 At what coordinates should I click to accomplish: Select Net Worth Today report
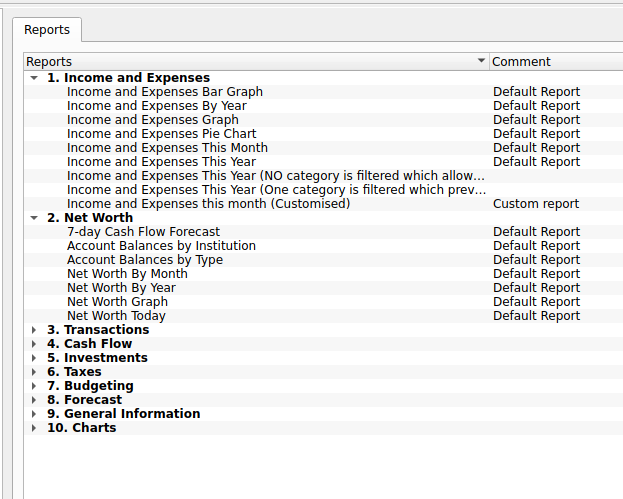pos(116,316)
